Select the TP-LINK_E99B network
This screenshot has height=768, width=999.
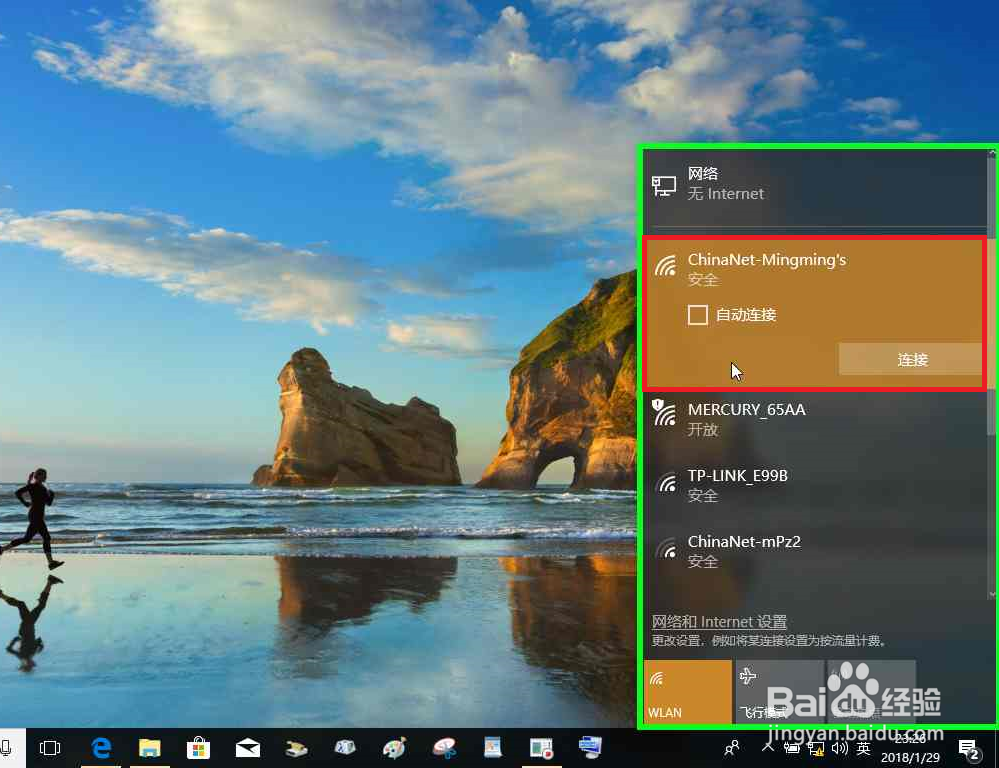[x=815, y=485]
